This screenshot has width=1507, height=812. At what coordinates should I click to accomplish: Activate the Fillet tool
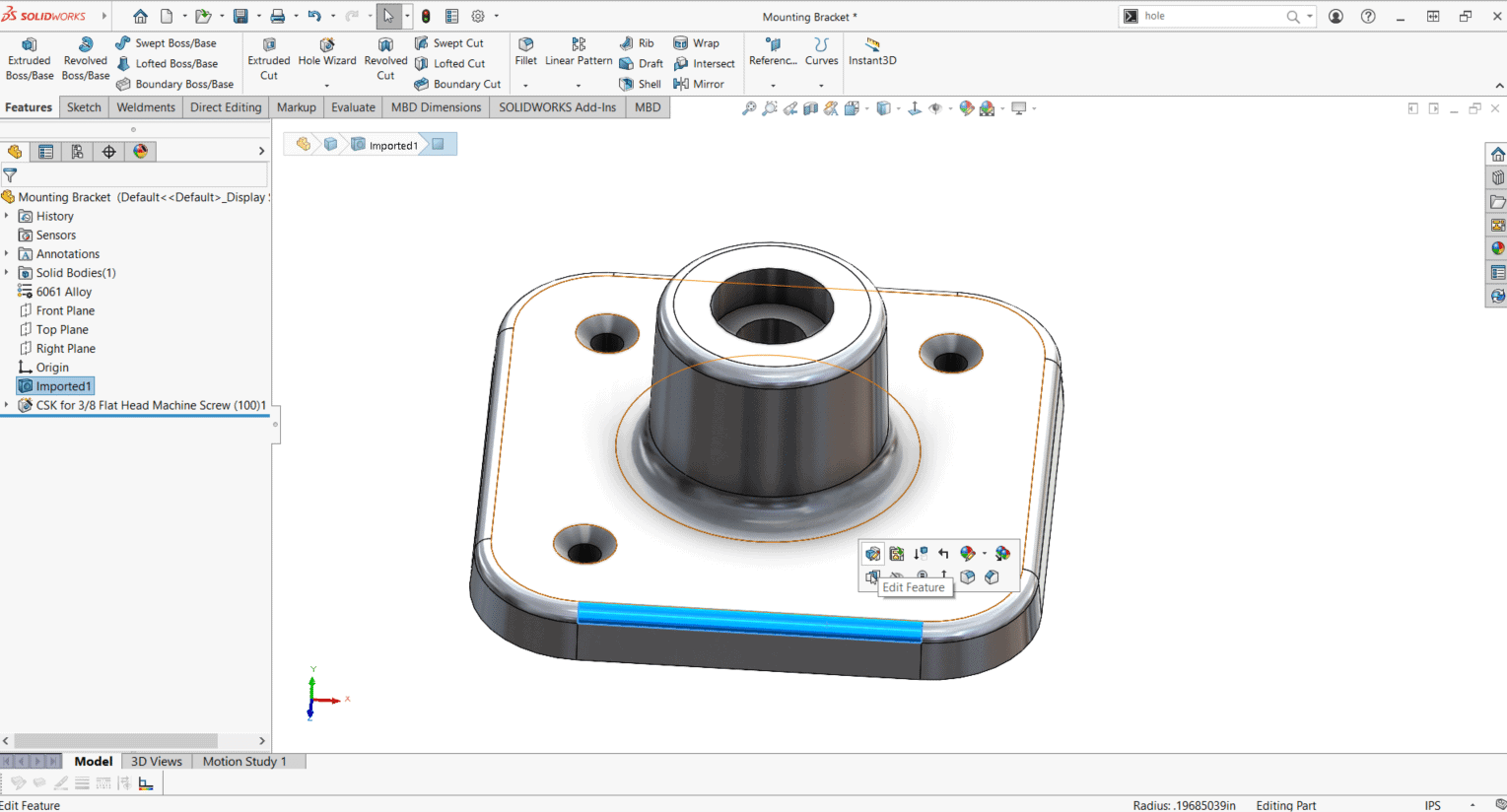click(525, 53)
